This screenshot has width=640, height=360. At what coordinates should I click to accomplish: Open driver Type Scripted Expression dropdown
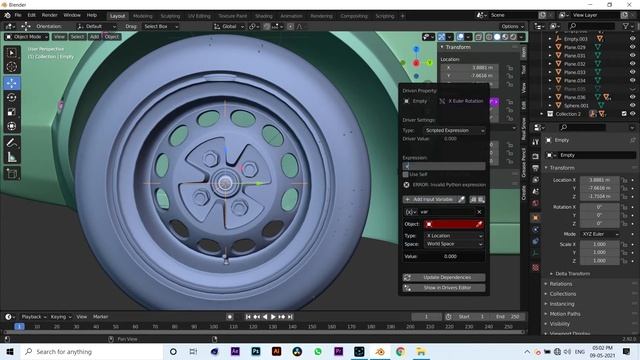click(454, 130)
